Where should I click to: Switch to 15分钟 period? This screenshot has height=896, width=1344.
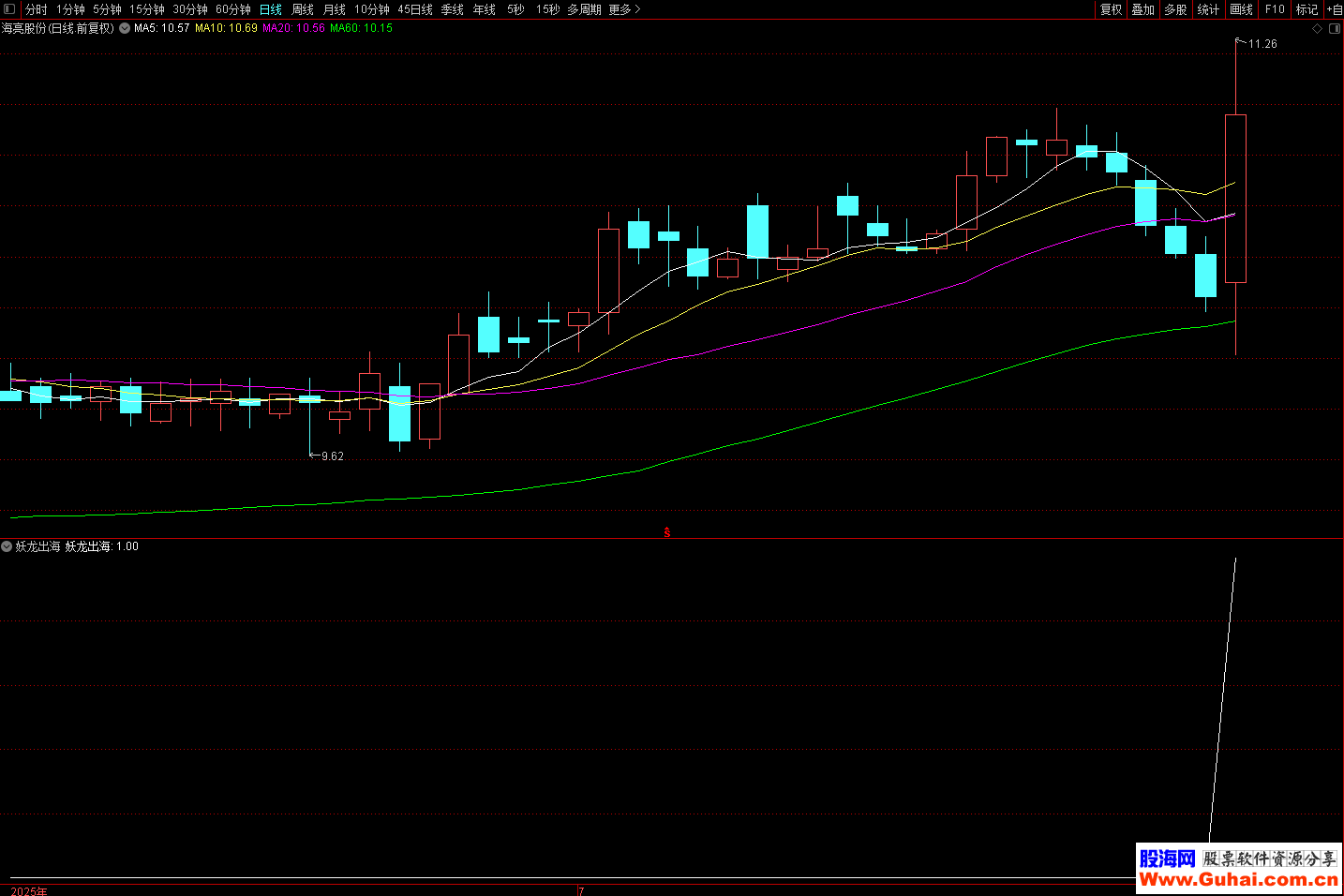coord(147,9)
